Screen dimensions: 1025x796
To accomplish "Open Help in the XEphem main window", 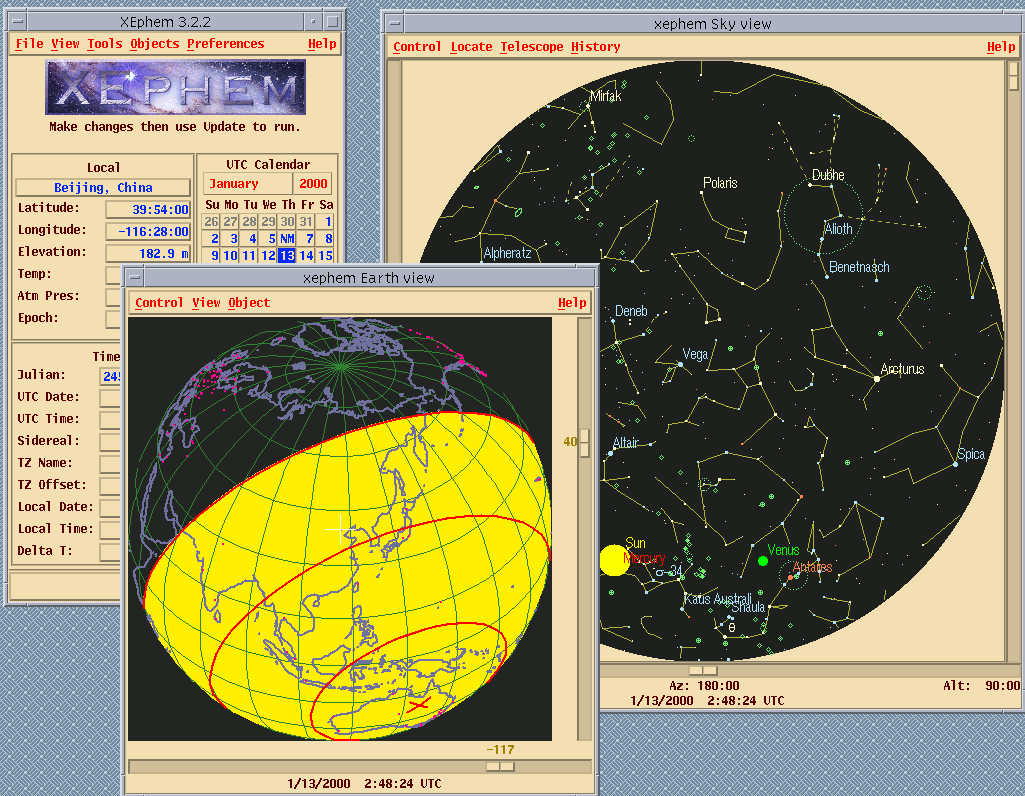I will 322,44.
